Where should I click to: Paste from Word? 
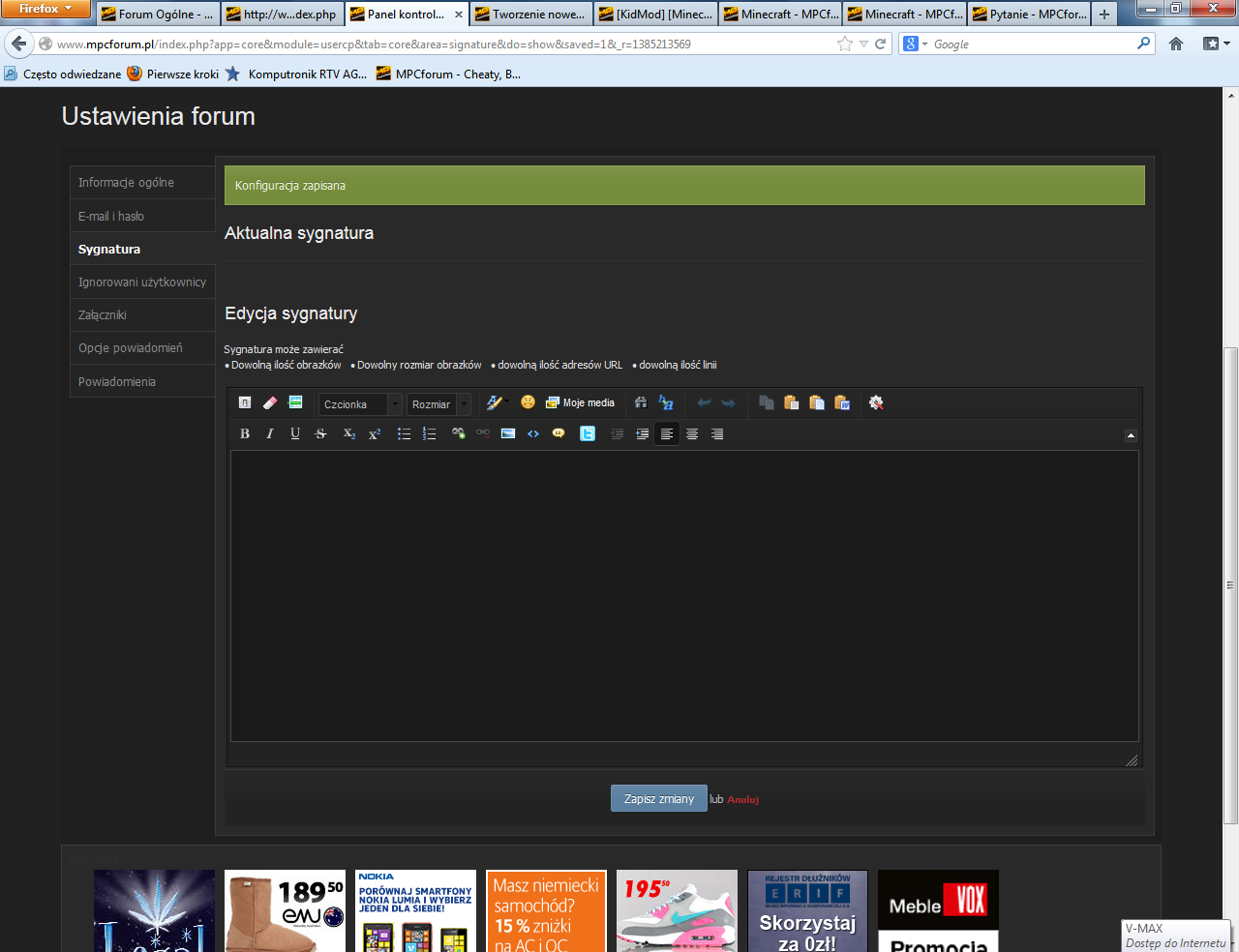point(842,402)
